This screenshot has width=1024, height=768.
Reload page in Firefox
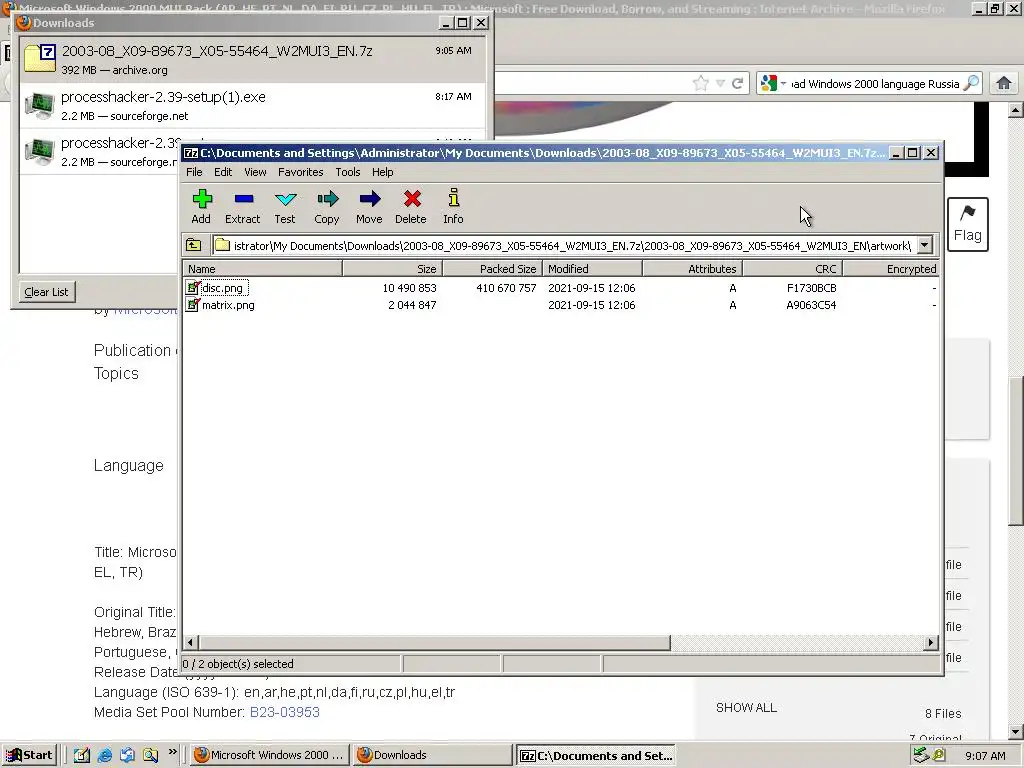[x=737, y=83]
